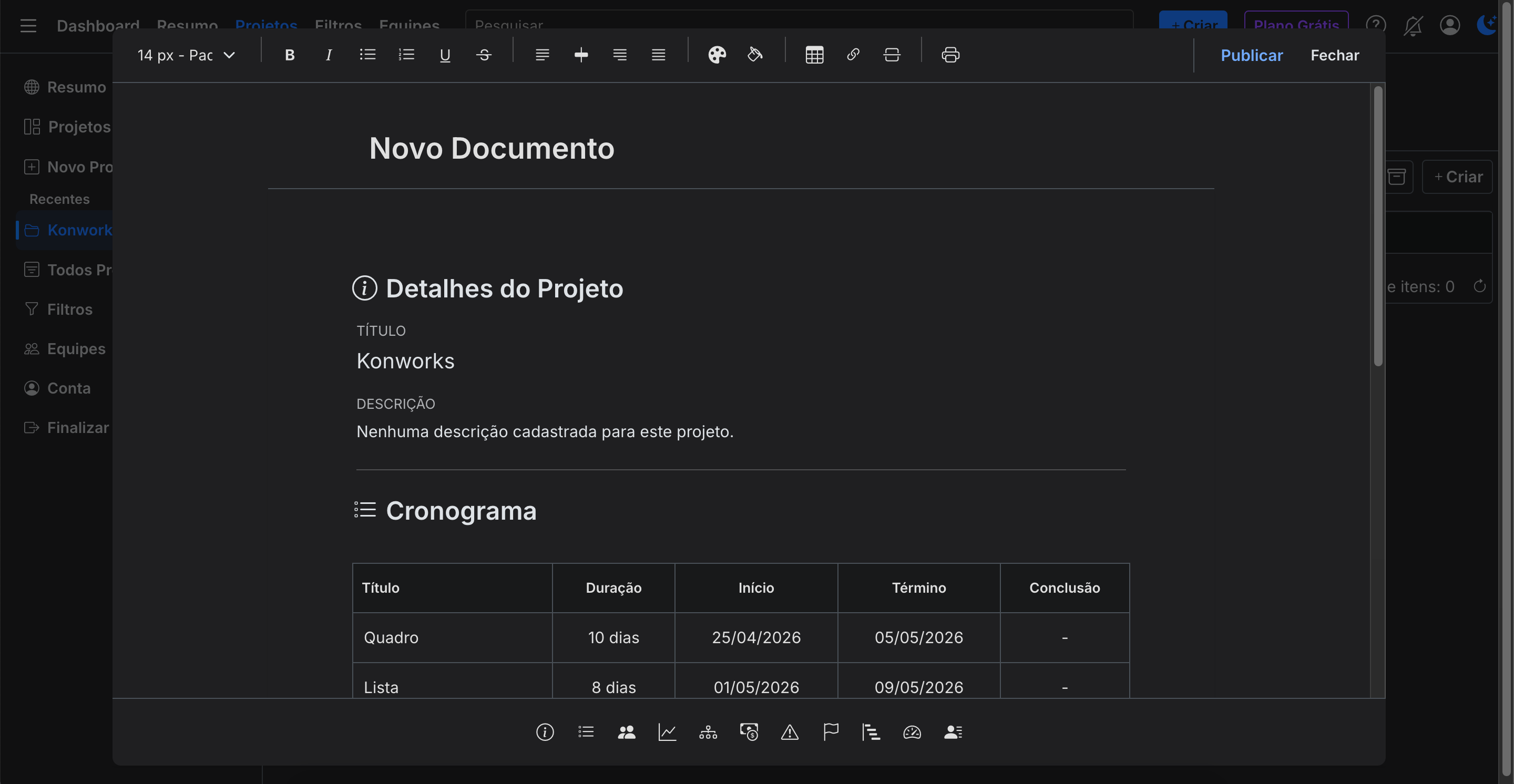The height and width of the screenshot is (784, 1514).
Task: Click the 25/04/2026 start date cell
Action: point(756,638)
